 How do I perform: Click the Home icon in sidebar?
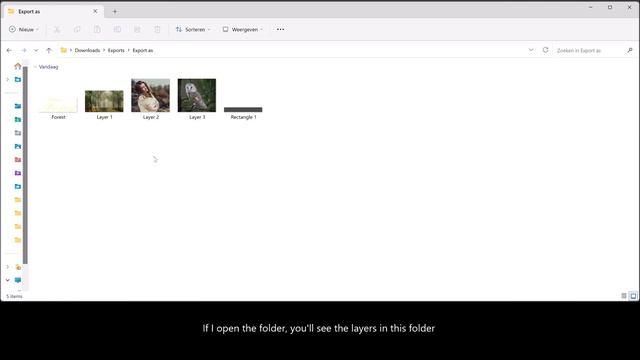coord(18,66)
